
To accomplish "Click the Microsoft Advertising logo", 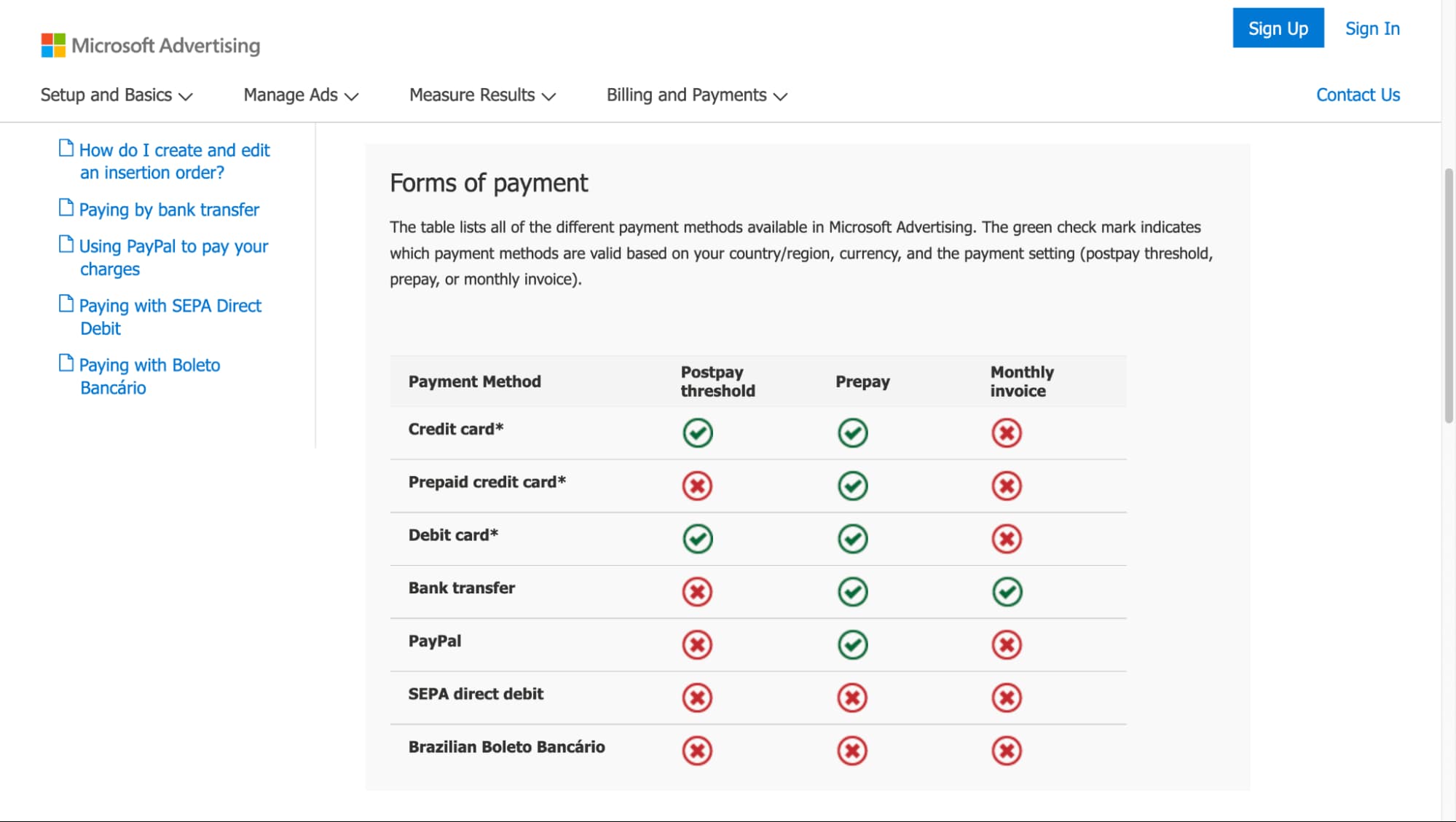I will point(151,45).
